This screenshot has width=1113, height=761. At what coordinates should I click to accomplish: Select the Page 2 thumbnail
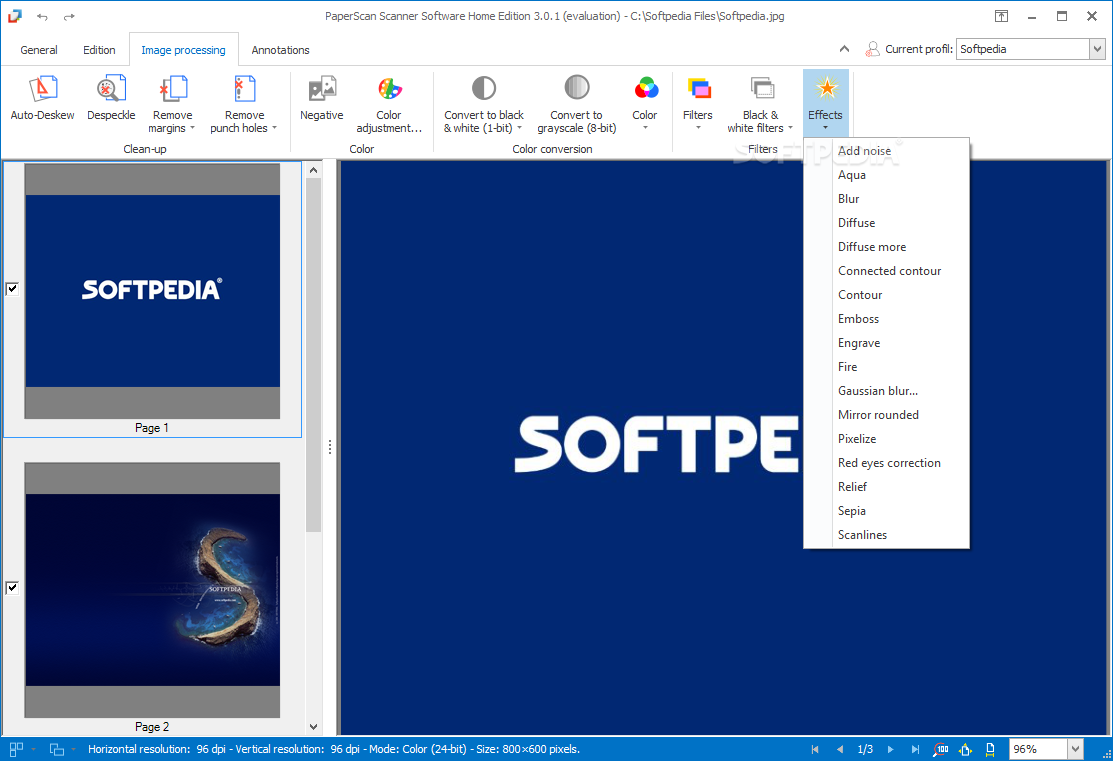click(152, 590)
